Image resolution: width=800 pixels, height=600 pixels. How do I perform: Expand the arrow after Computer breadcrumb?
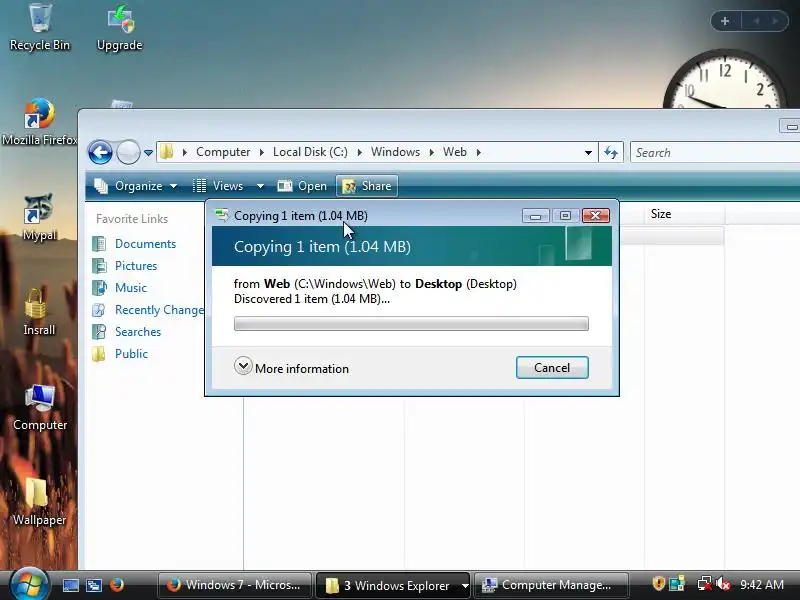[x=262, y=153]
